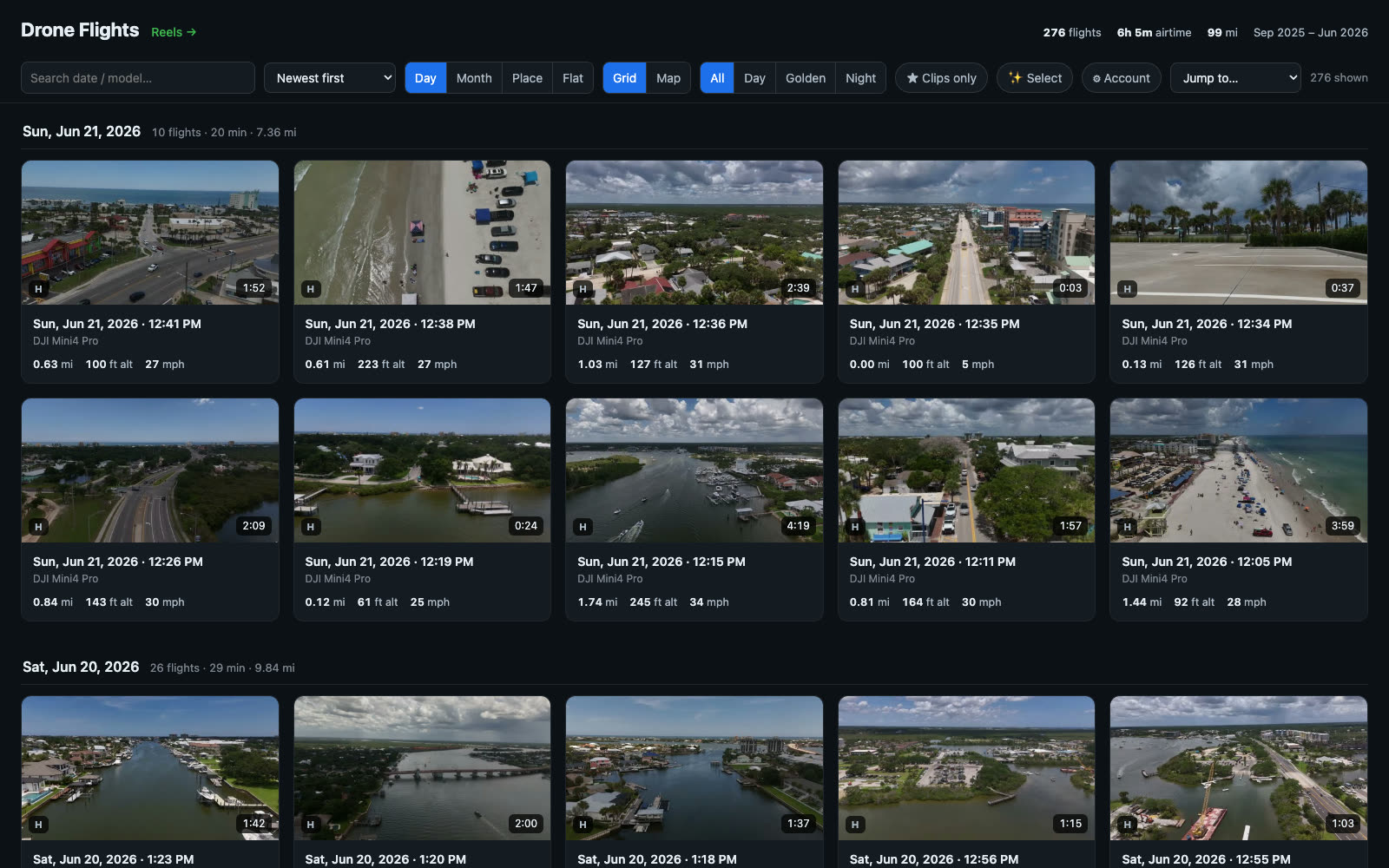Select the Flat grouping tab
The image size is (1389, 868).
(x=573, y=78)
